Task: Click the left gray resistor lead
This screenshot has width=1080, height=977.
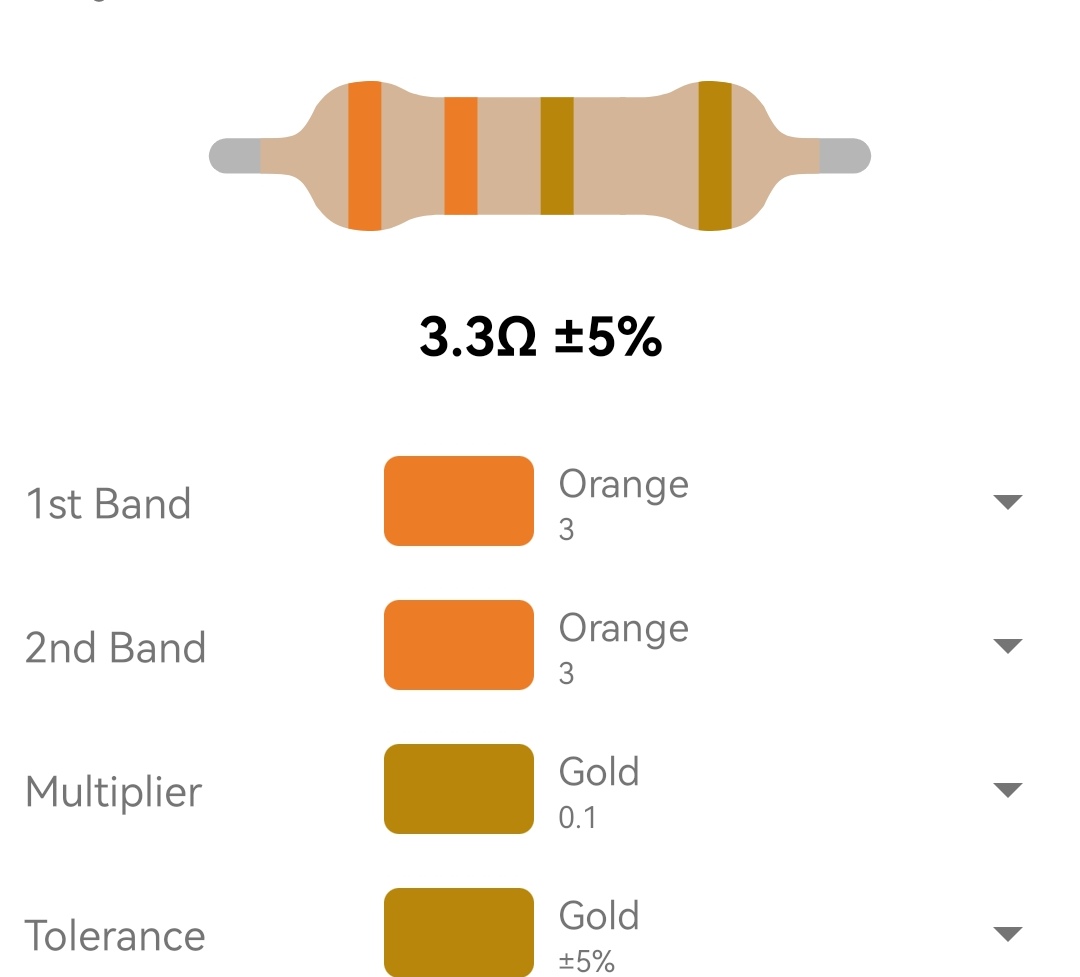Action: (x=235, y=156)
